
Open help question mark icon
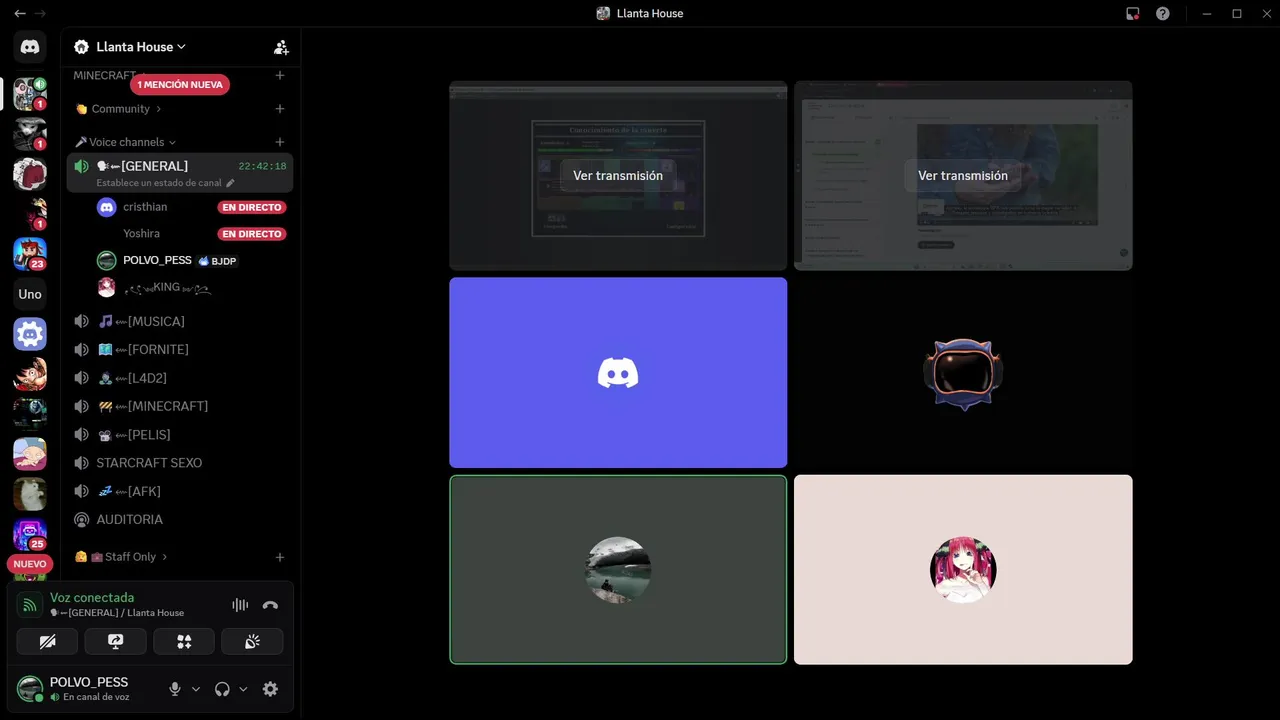tap(1163, 14)
